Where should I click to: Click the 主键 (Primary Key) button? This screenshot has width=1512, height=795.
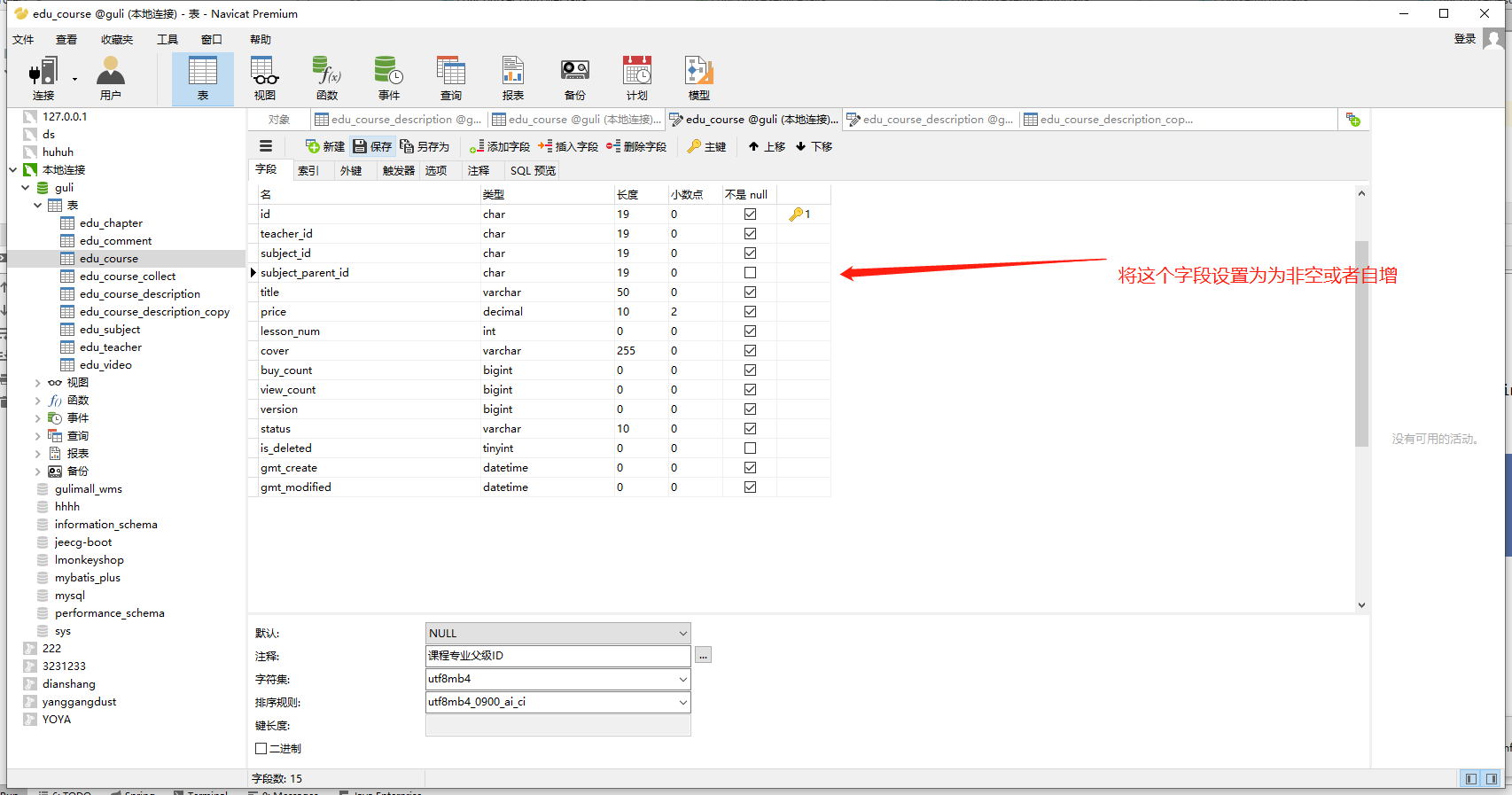(x=707, y=146)
